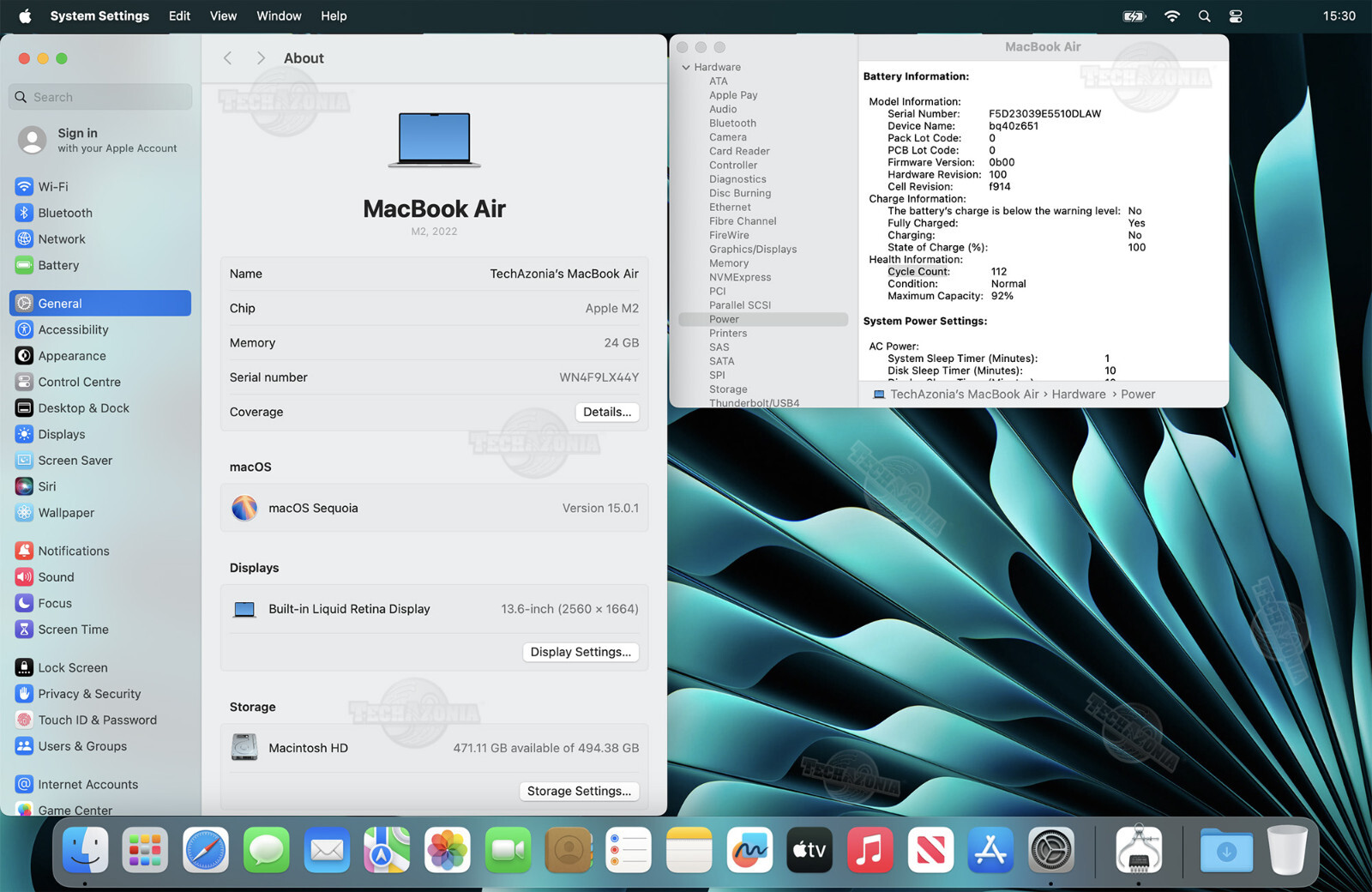Open Touch ID & Password settings

tap(99, 720)
